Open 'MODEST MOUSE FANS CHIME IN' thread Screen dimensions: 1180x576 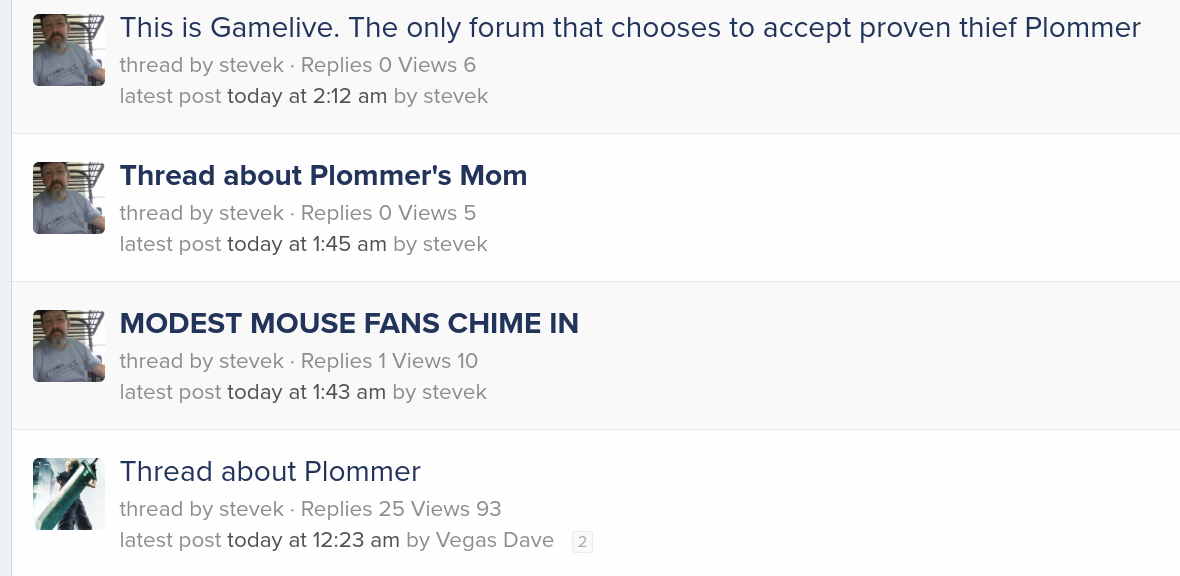tap(349, 323)
